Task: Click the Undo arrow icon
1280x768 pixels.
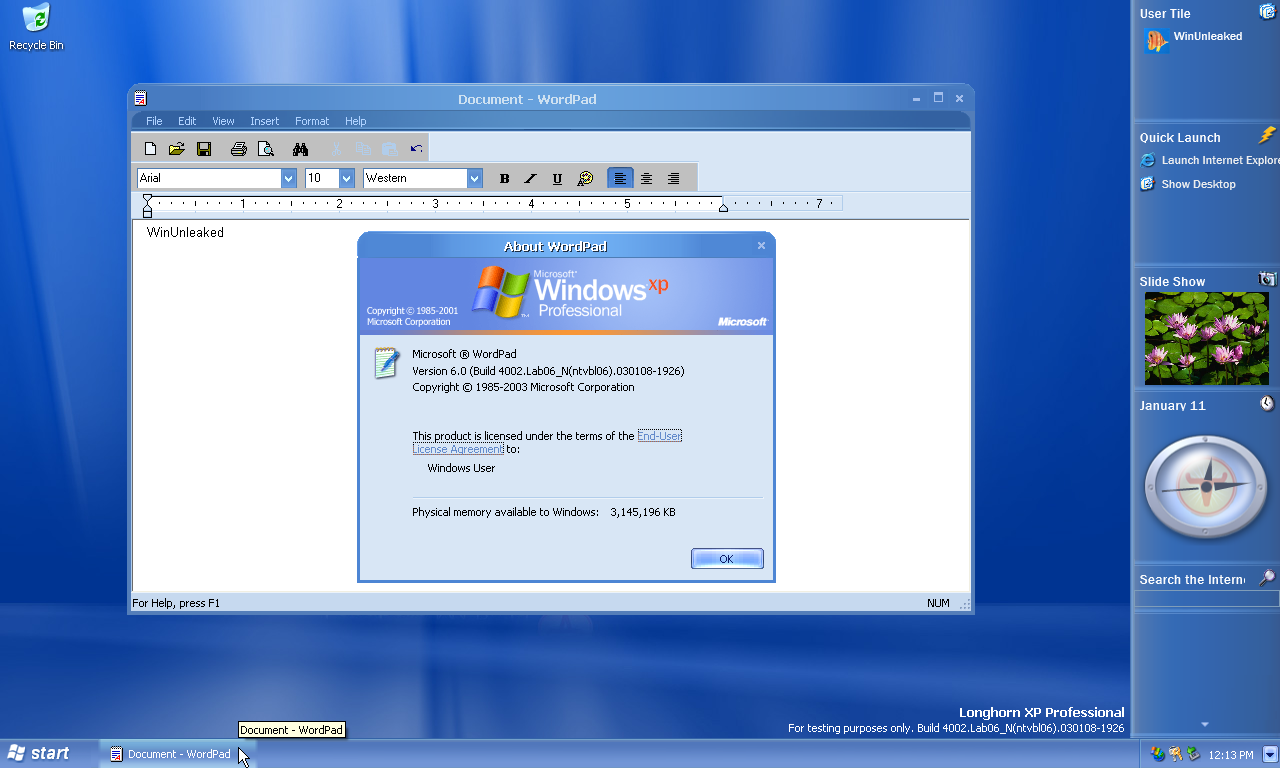Action: (x=416, y=149)
